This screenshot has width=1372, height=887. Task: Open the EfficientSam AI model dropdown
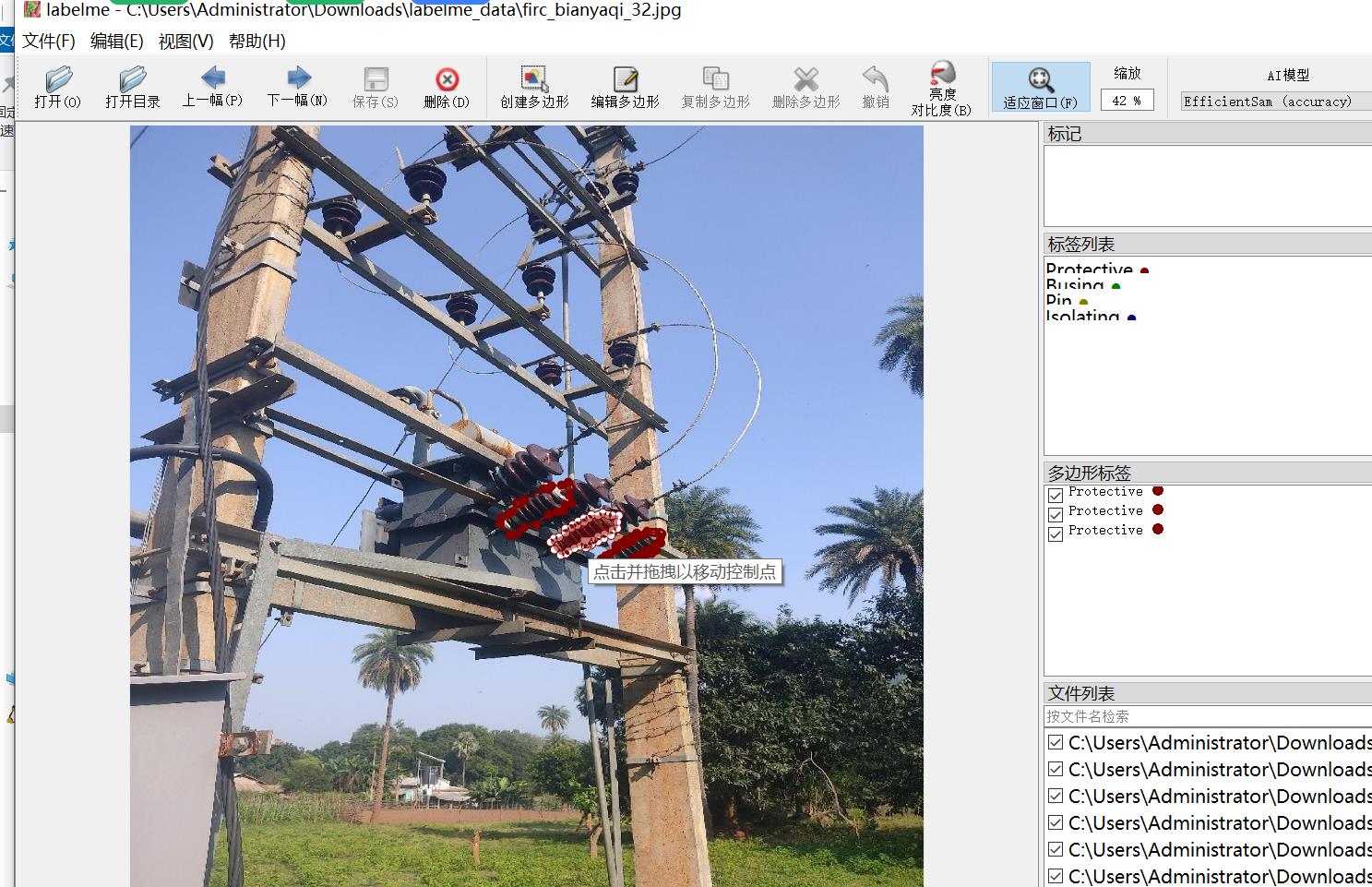point(1275,102)
